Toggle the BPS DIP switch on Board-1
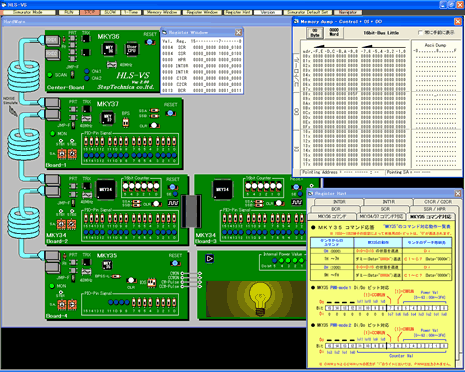Image resolution: width=465 pixels, height=372 pixels. click(126, 122)
